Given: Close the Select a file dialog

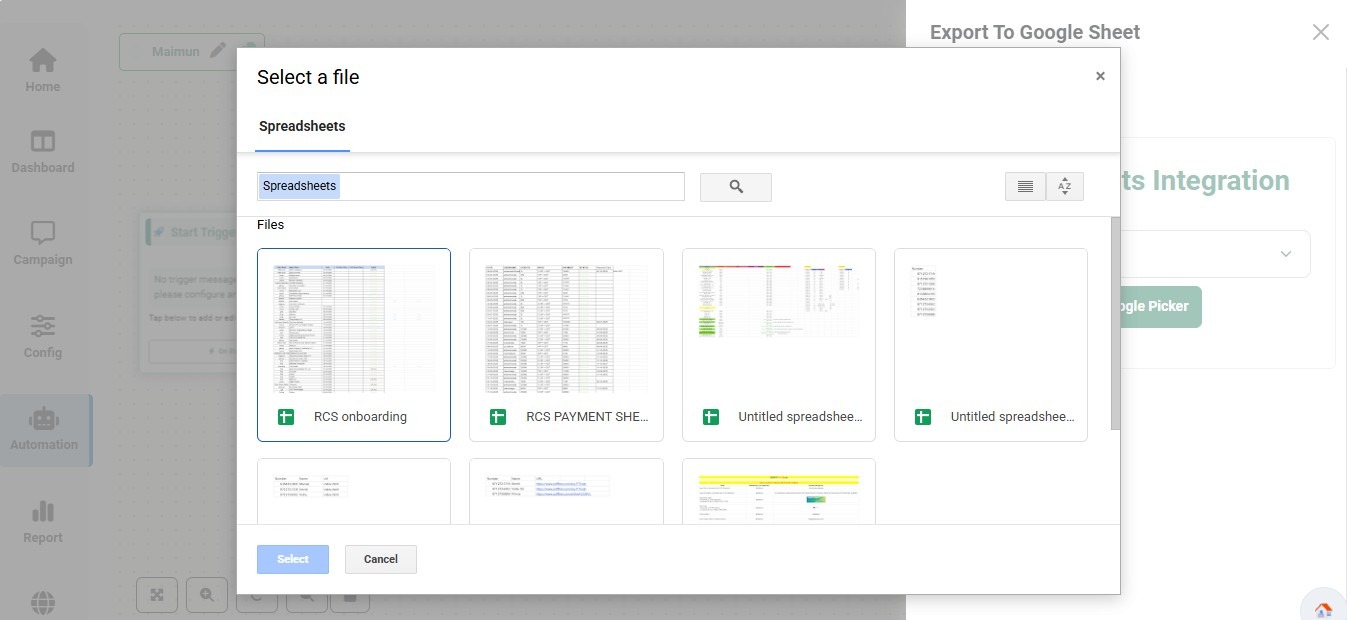Looking at the screenshot, I should click(x=1100, y=76).
